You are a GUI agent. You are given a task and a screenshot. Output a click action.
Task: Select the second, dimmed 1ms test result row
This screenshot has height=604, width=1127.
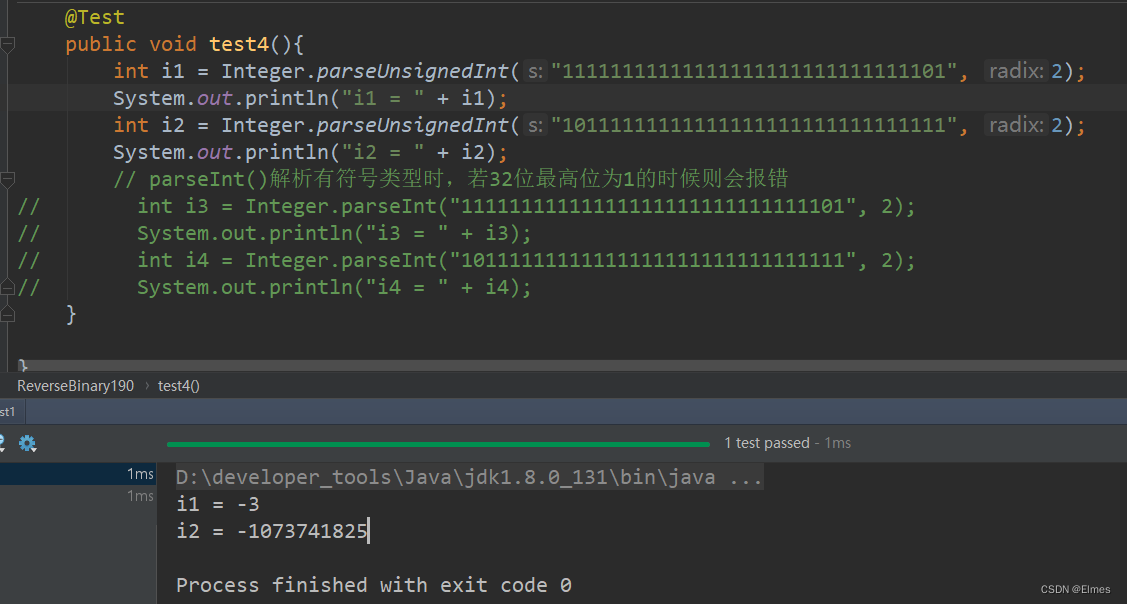tap(78, 495)
